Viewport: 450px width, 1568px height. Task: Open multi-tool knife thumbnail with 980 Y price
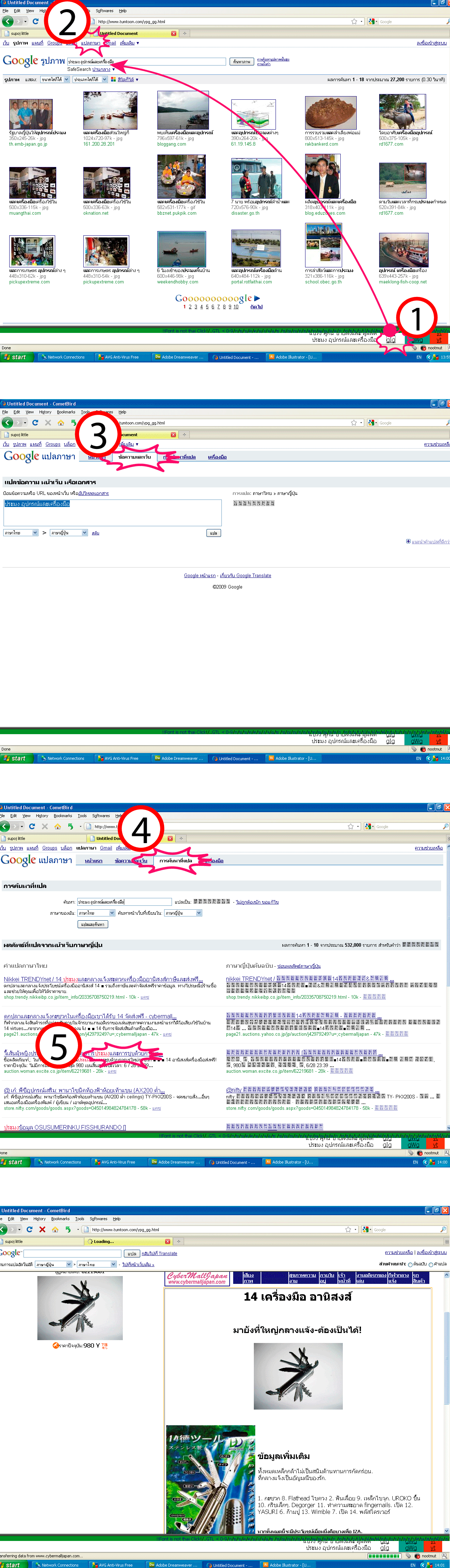click(x=80, y=1307)
